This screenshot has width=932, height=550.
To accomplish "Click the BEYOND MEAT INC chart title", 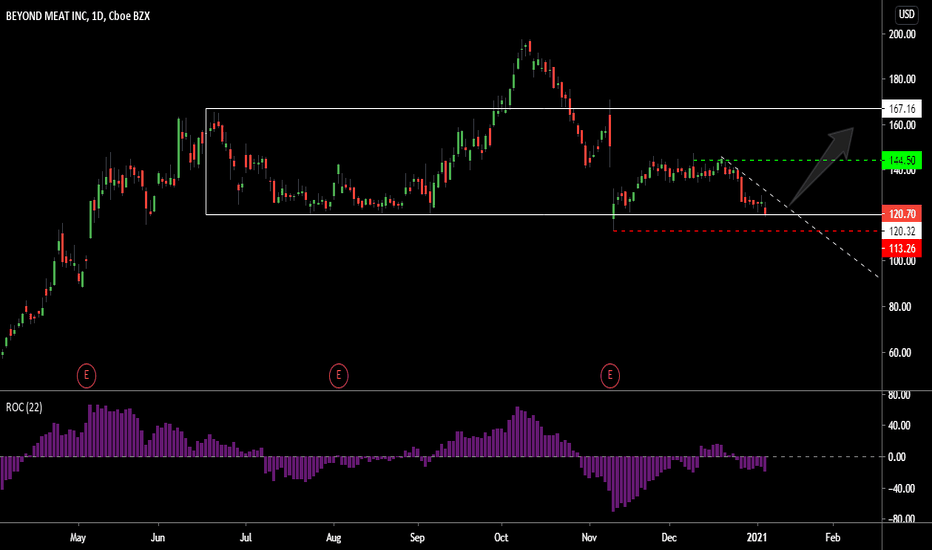I will pyautogui.click(x=78, y=16).
